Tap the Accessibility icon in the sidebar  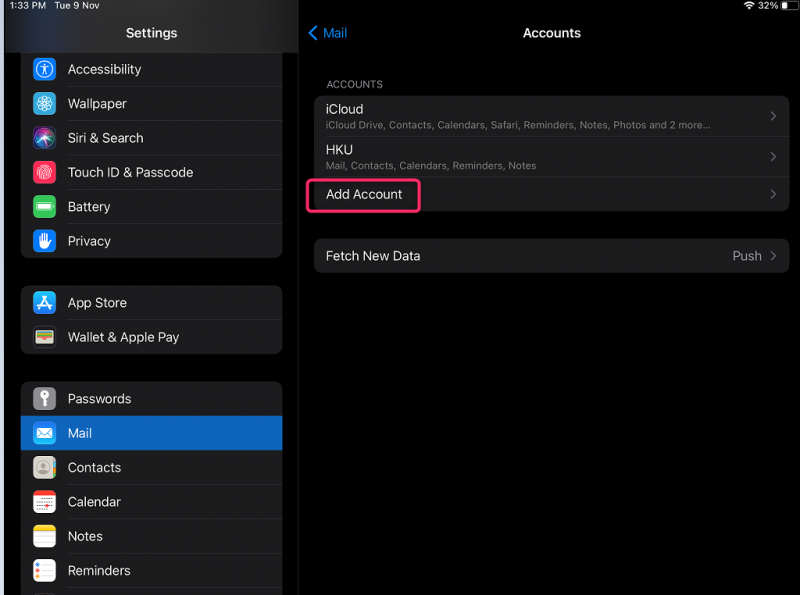point(44,69)
